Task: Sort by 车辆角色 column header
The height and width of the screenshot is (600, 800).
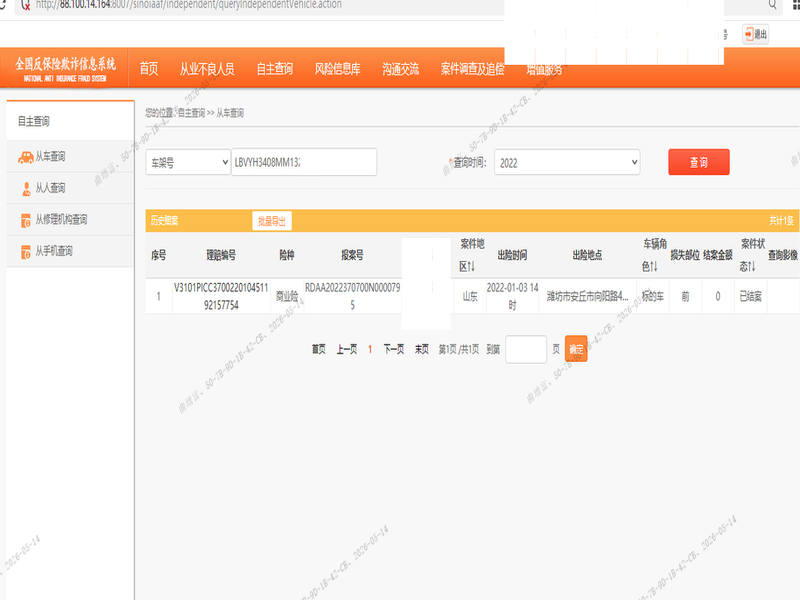Action: (654, 255)
